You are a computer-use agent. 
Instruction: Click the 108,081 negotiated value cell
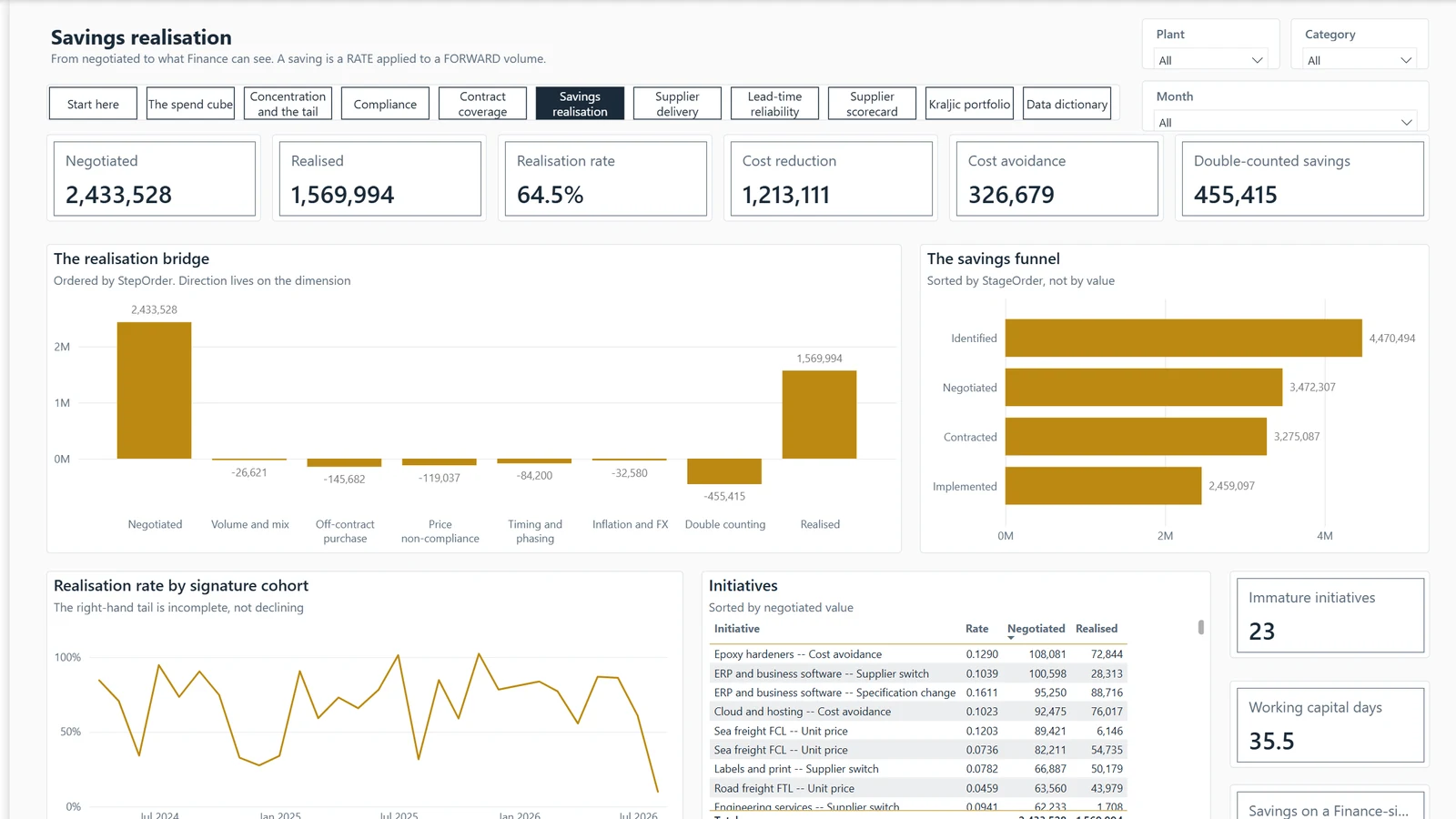click(1047, 654)
